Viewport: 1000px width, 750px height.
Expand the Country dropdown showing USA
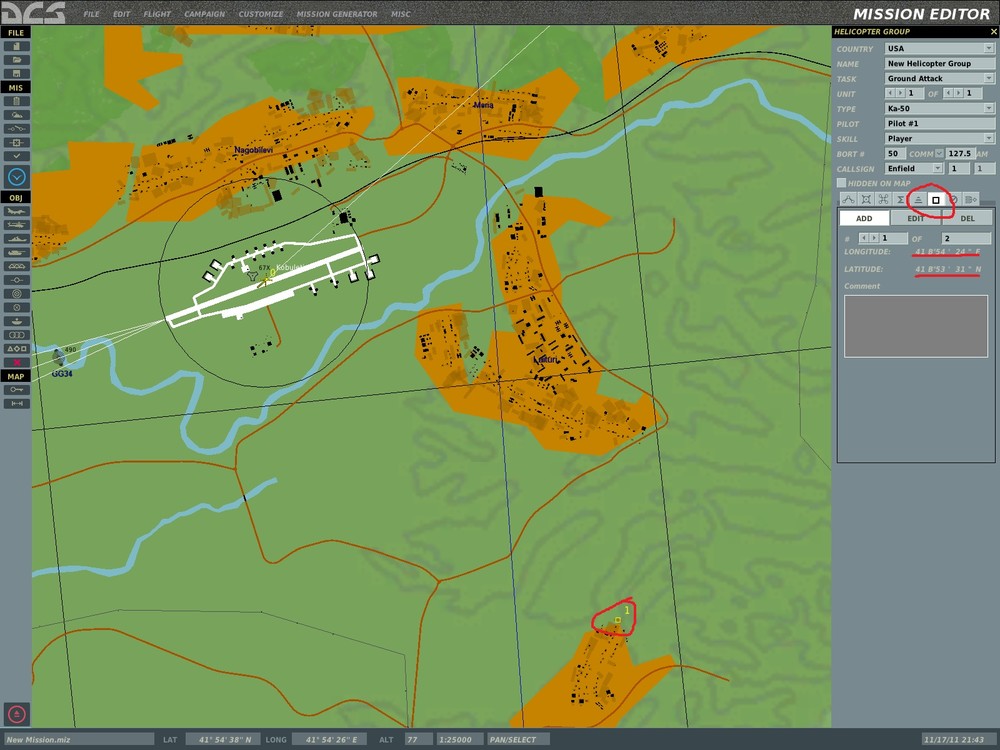pyautogui.click(x=939, y=48)
